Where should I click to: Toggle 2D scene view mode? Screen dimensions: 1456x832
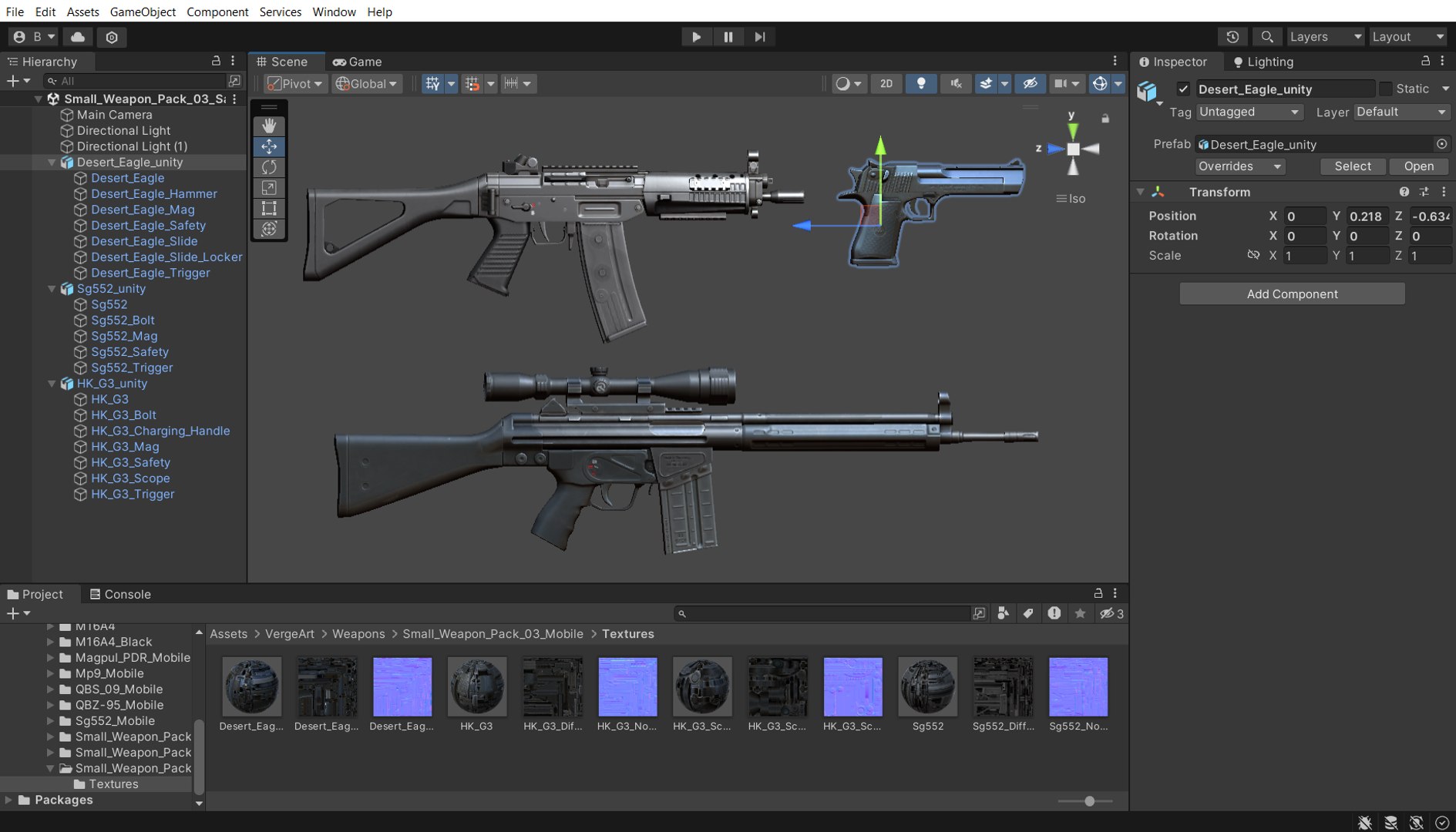coord(886,83)
